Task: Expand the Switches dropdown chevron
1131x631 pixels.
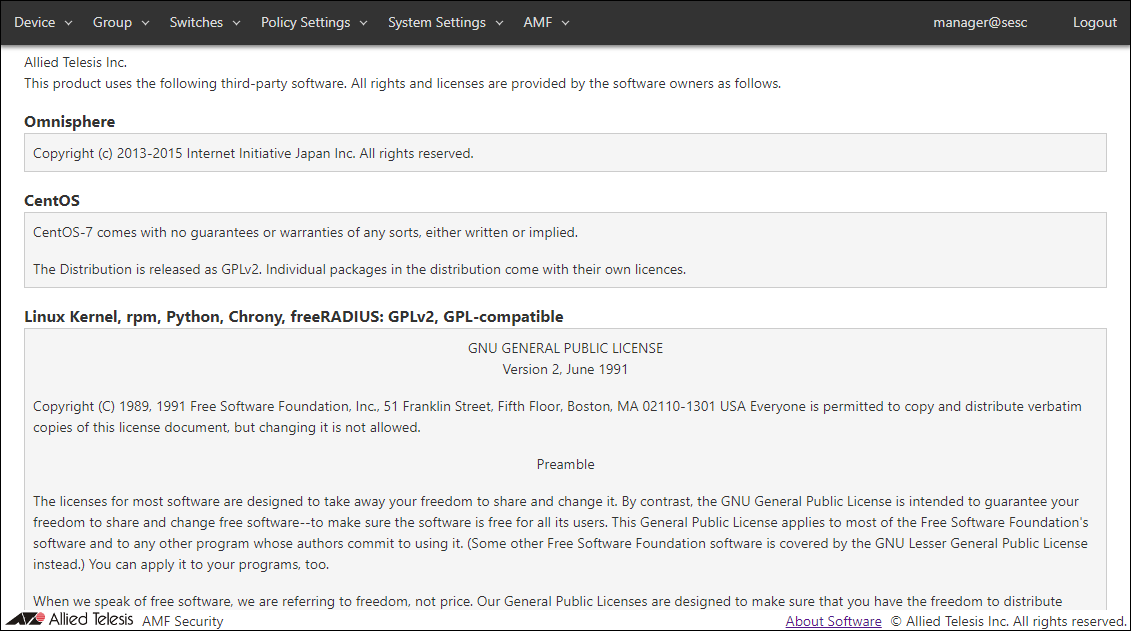Action: [x=236, y=23]
